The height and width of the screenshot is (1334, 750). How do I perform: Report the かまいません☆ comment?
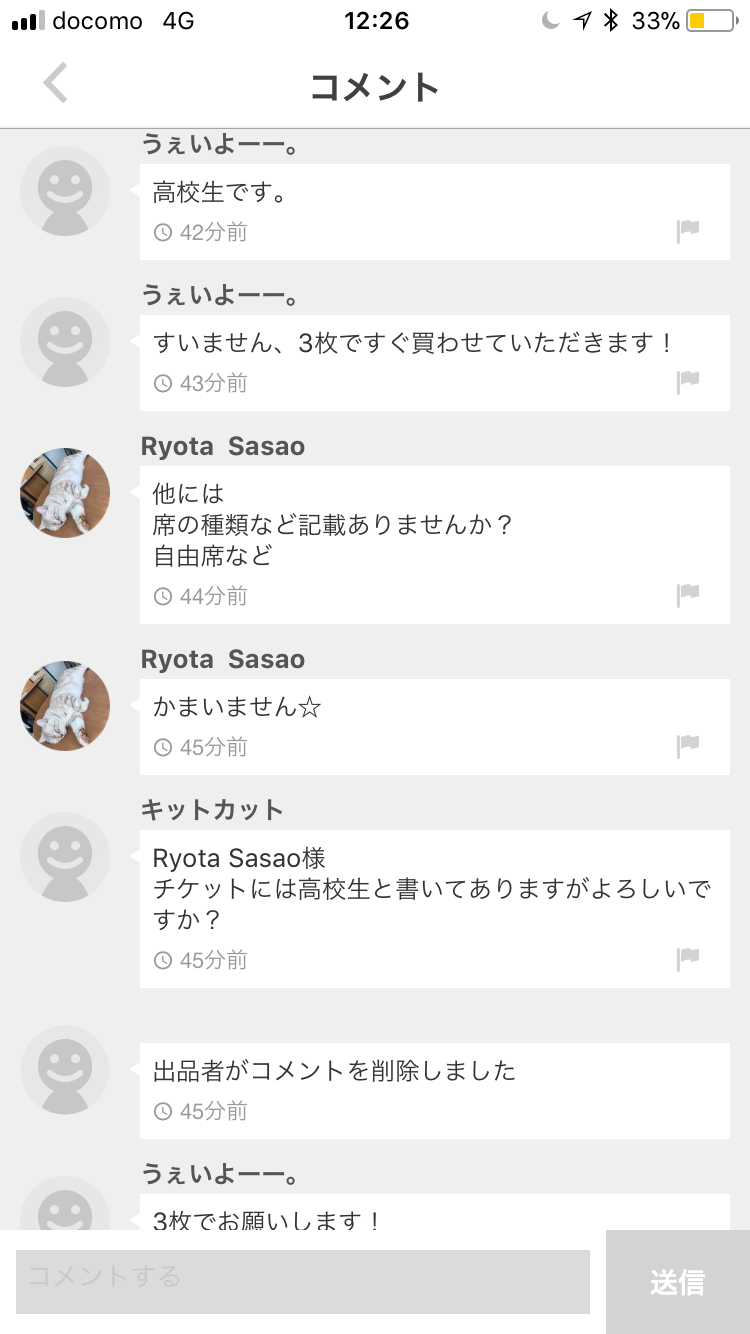[688, 746]
